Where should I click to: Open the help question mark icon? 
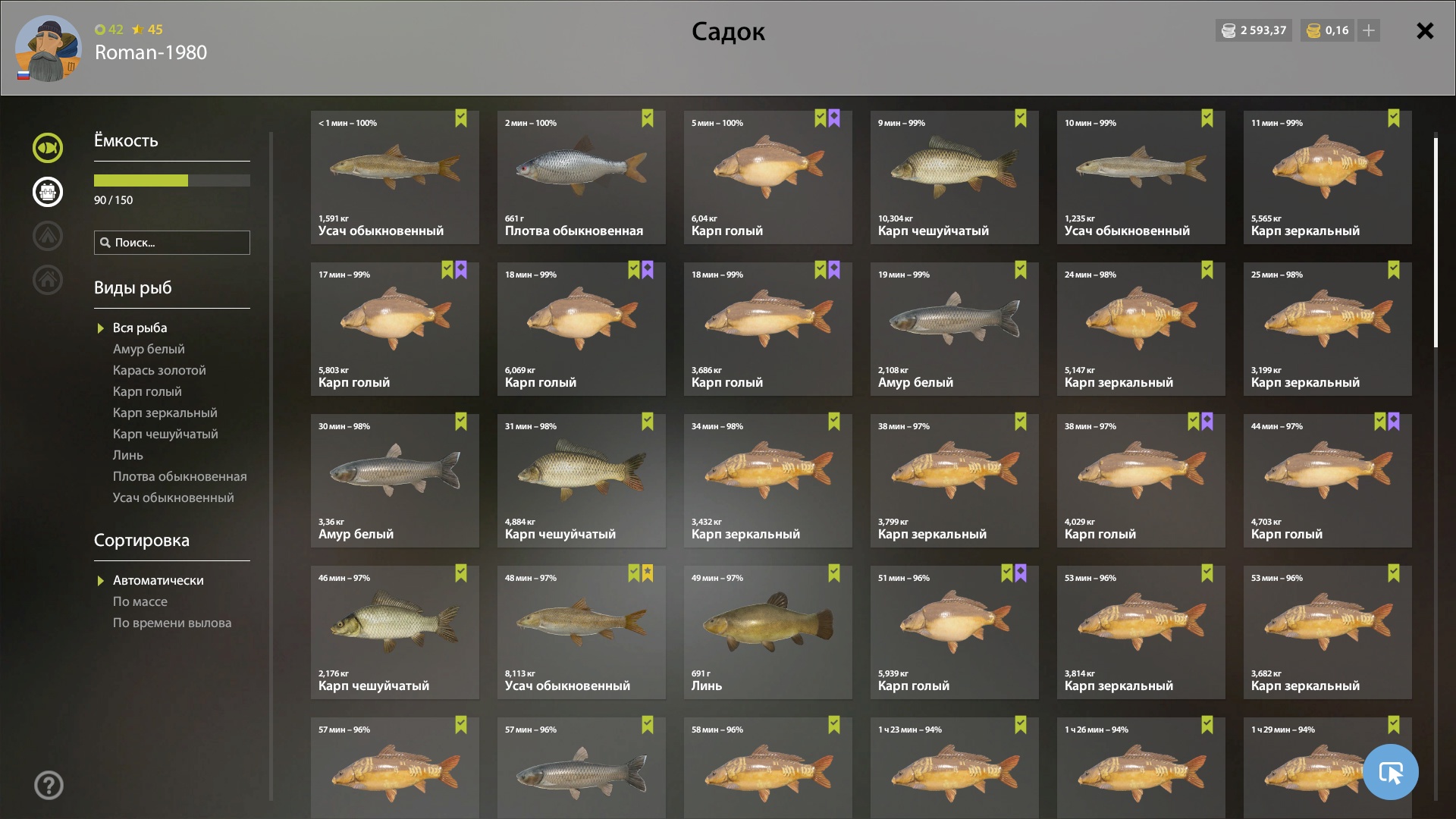pyautogui.click(x=49, y=786)
